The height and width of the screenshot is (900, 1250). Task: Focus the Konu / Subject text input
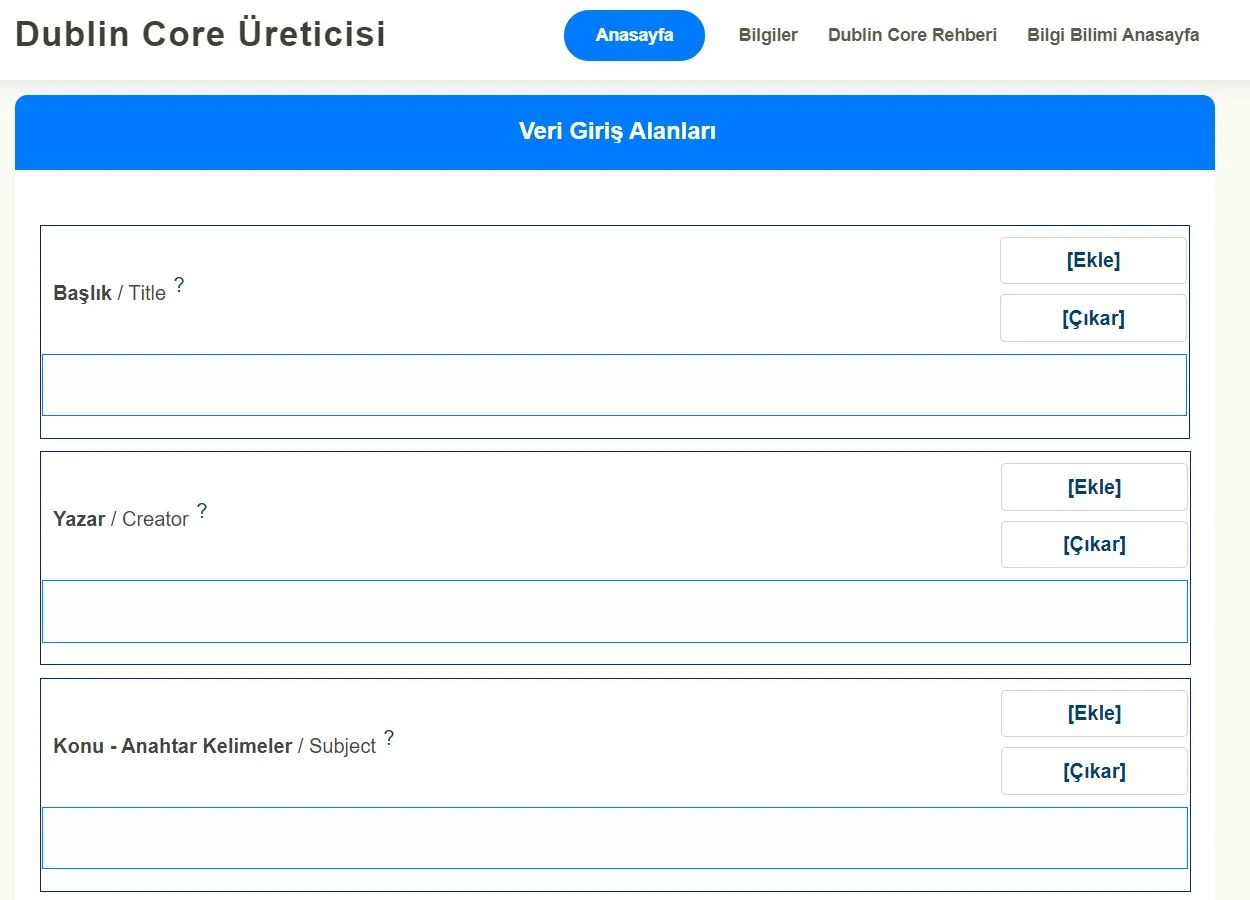pyautogui.click(x=614, y=838)
